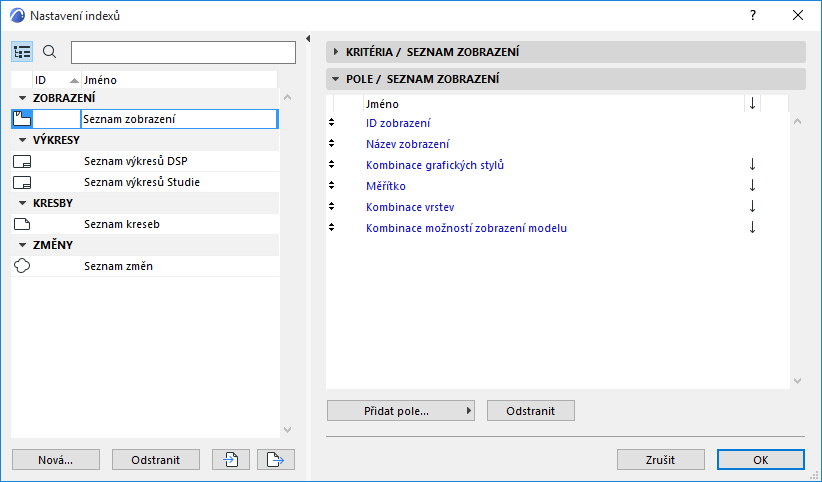Click the left Odstranit button under index list
This screenshot has height=482, width=822.
click(x=156, y=459)
